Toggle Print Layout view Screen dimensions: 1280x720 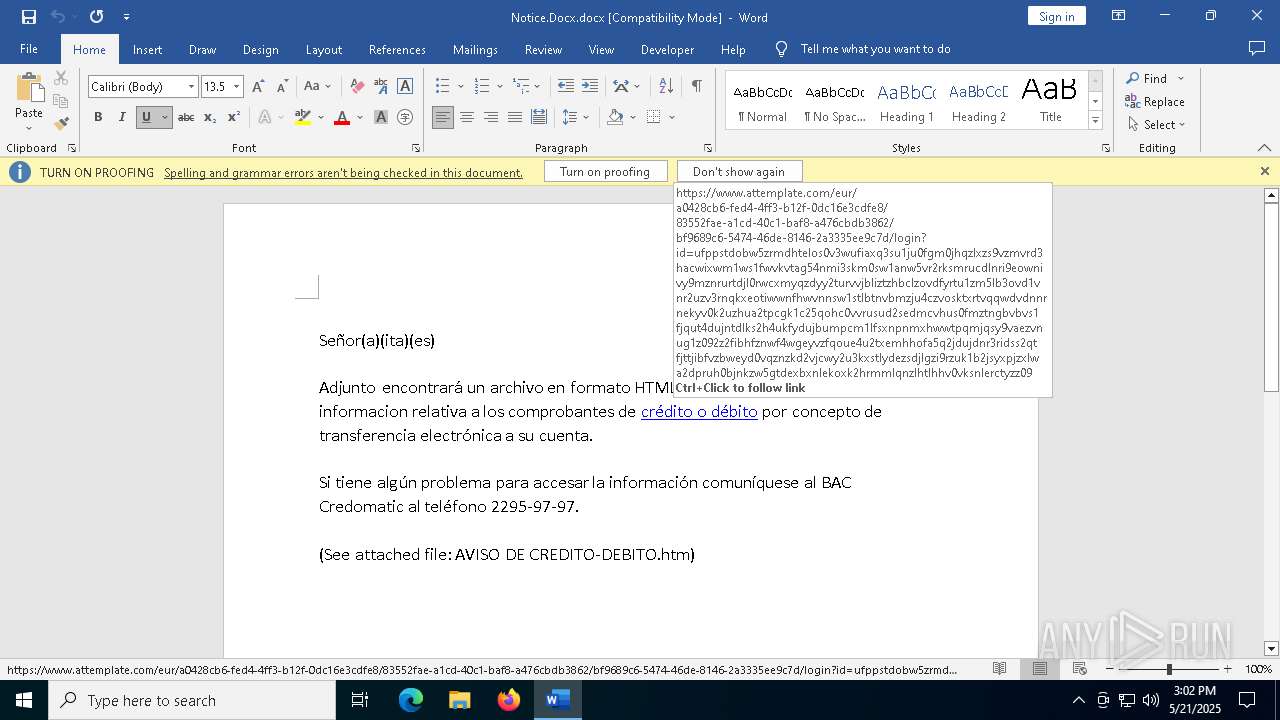(1040, 669)
